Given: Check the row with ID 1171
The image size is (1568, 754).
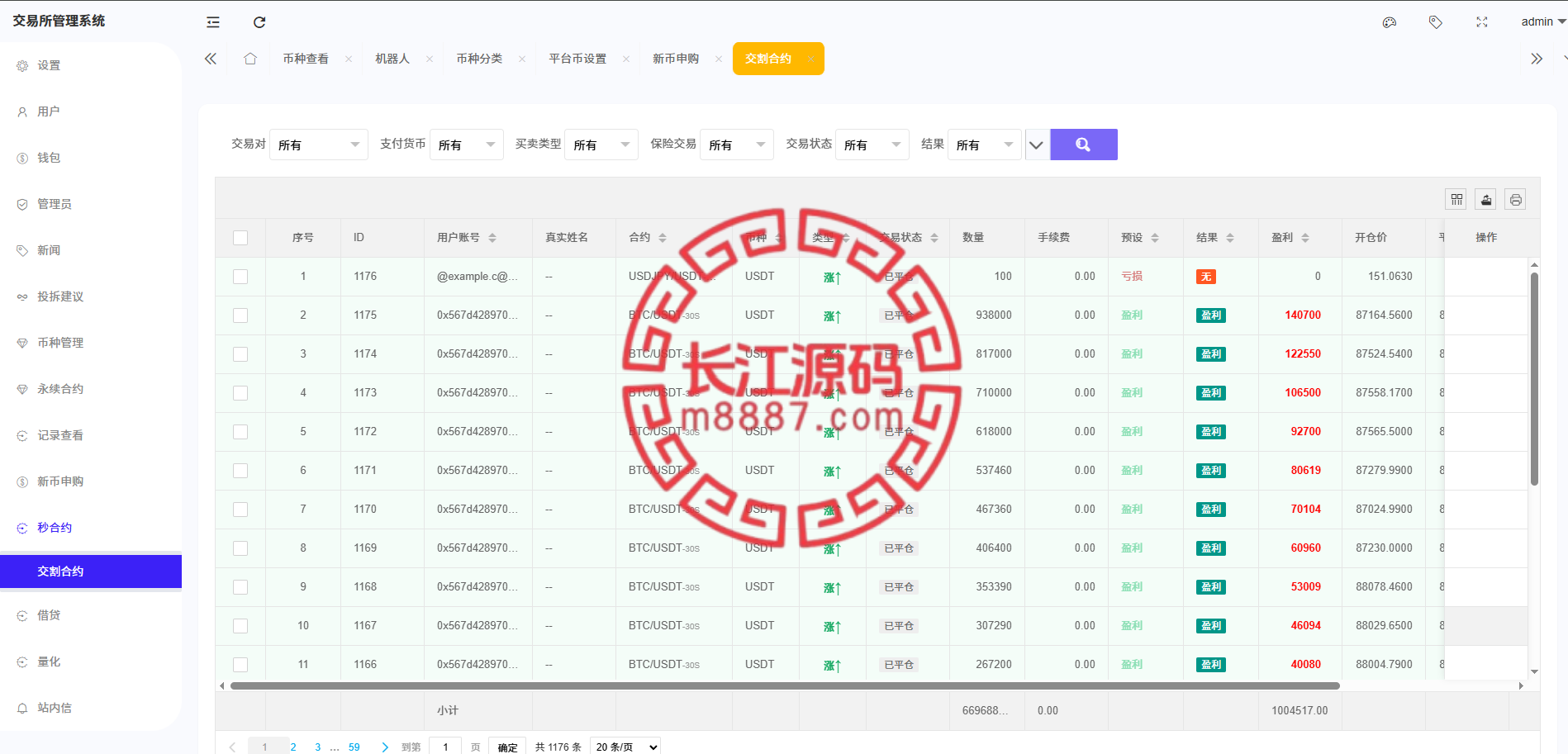Looking at the screenshot, I should click(240, 471).
